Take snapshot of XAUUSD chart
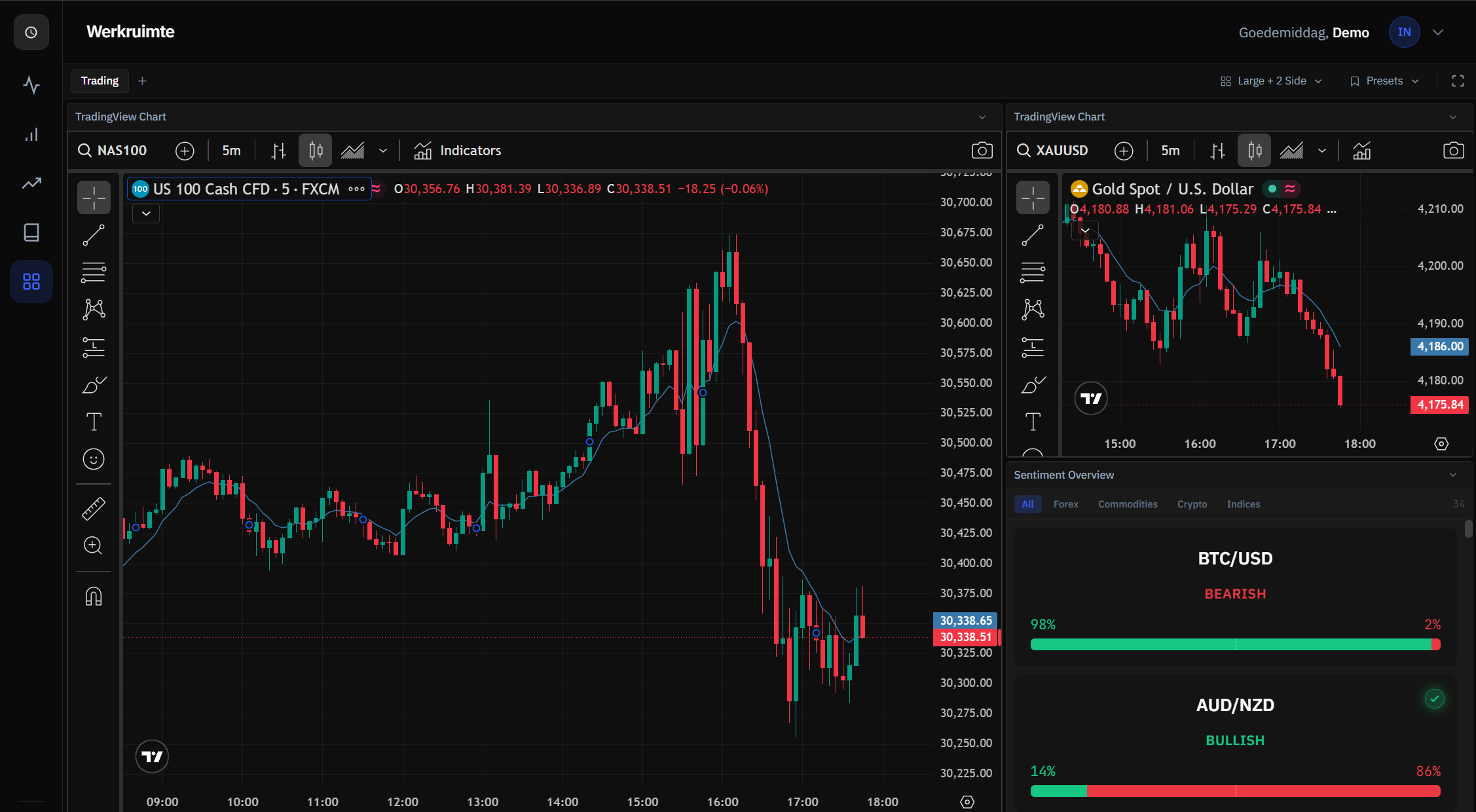 coord(1453,151)
